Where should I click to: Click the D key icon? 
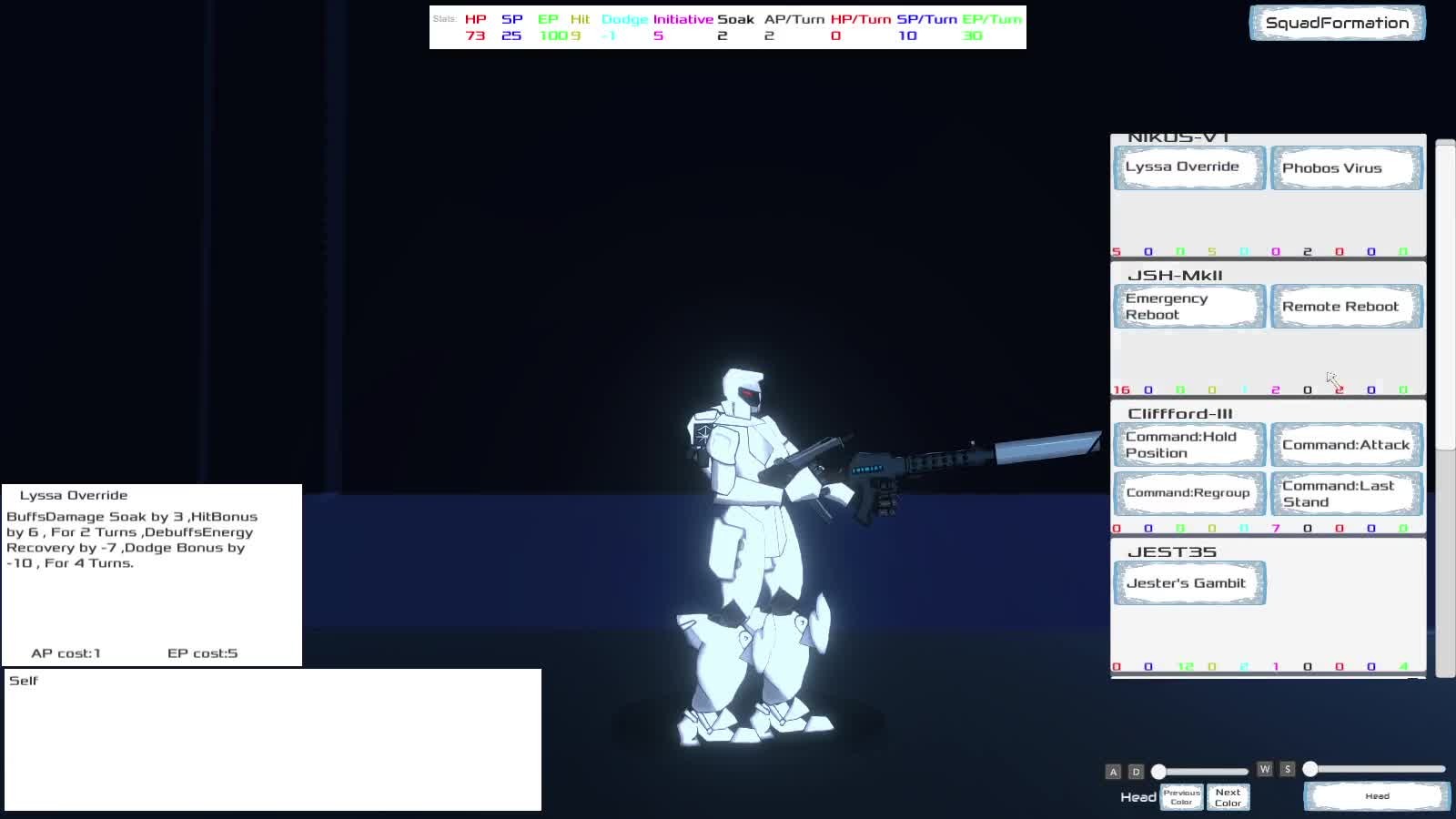(1136, 772)
